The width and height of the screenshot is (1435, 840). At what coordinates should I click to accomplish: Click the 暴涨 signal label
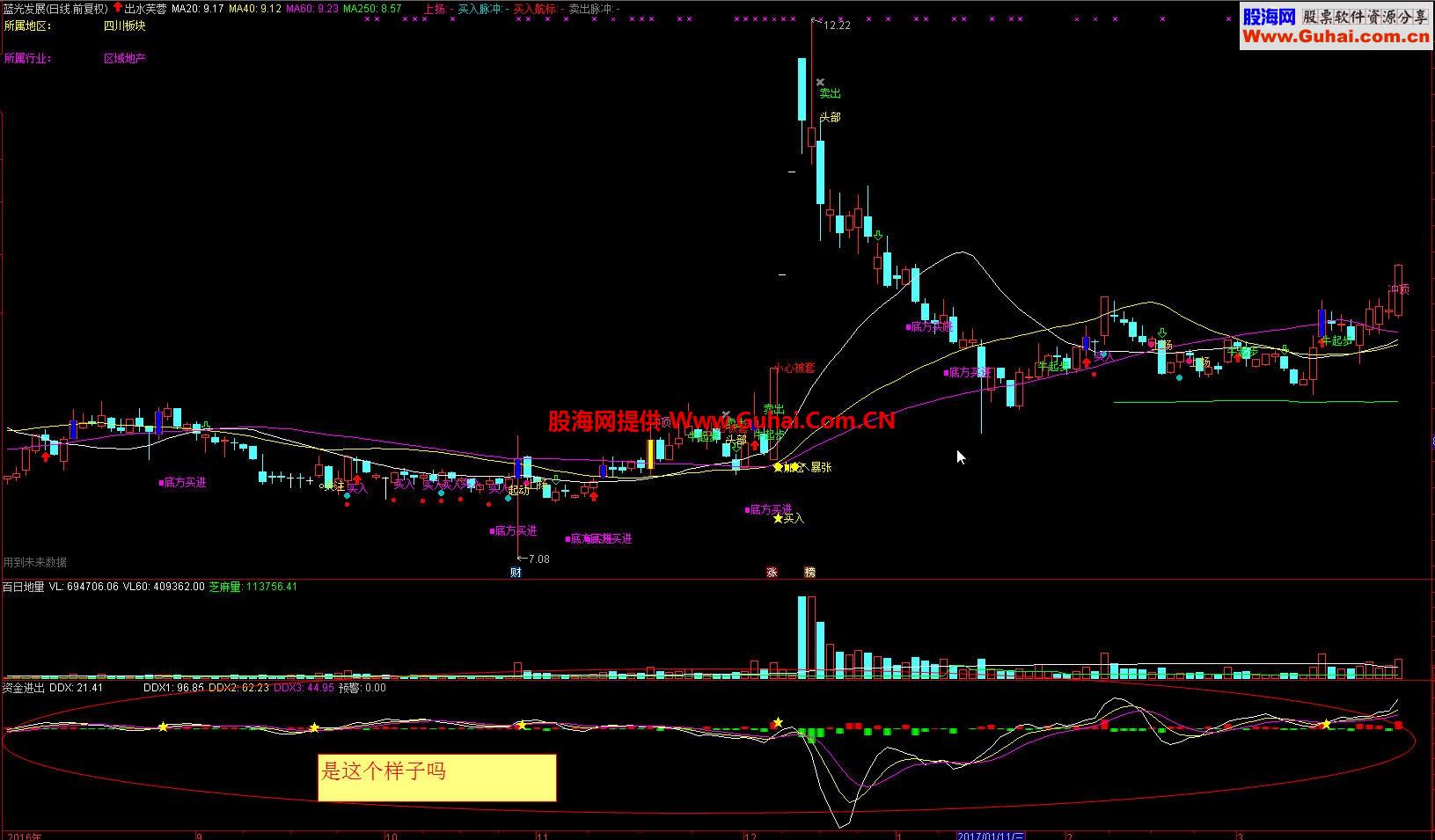(x=821, y=467)
